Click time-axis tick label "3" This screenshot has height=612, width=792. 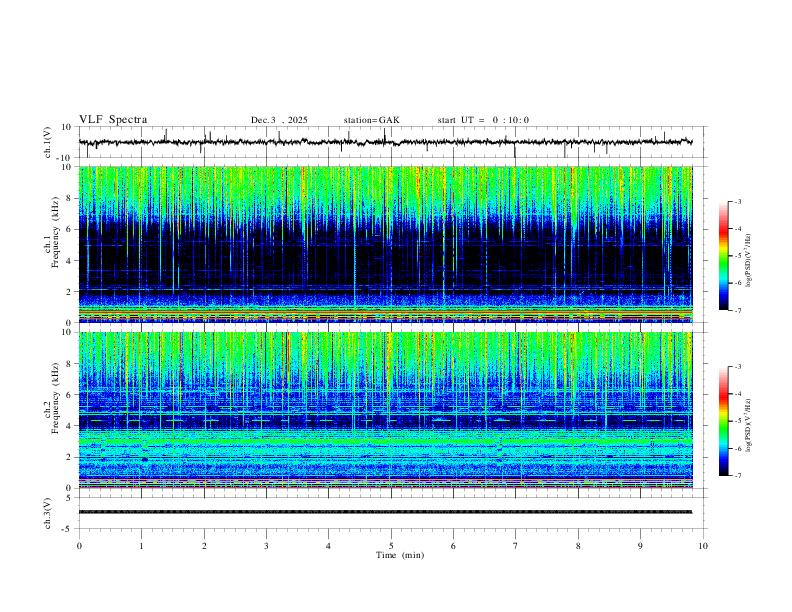click(x=266, y=546)
